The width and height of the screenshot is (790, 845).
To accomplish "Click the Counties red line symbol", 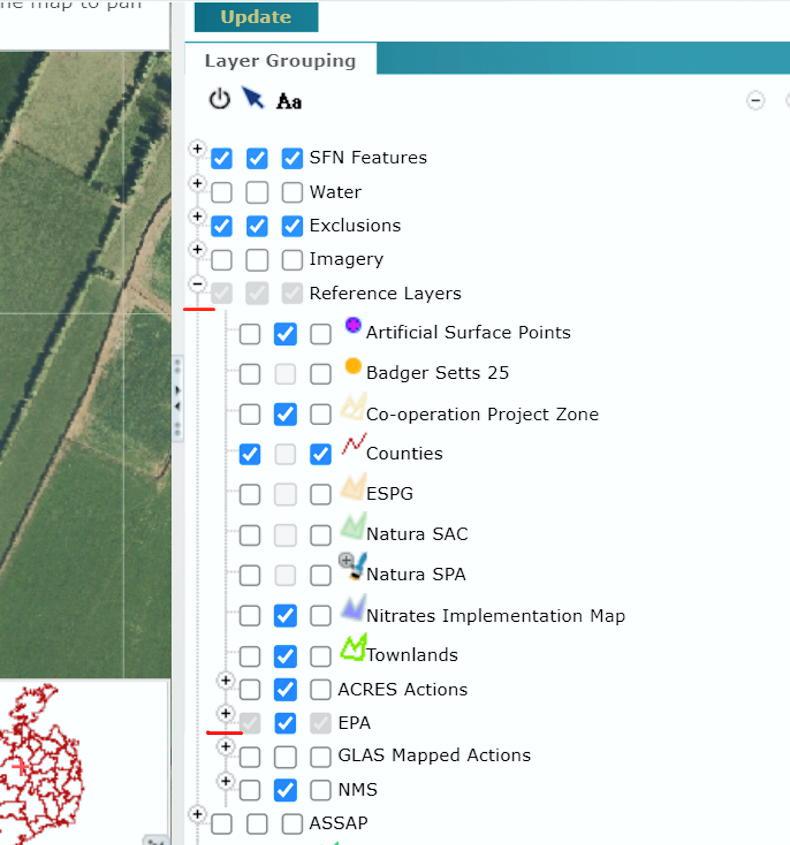I will coord(352,446).
